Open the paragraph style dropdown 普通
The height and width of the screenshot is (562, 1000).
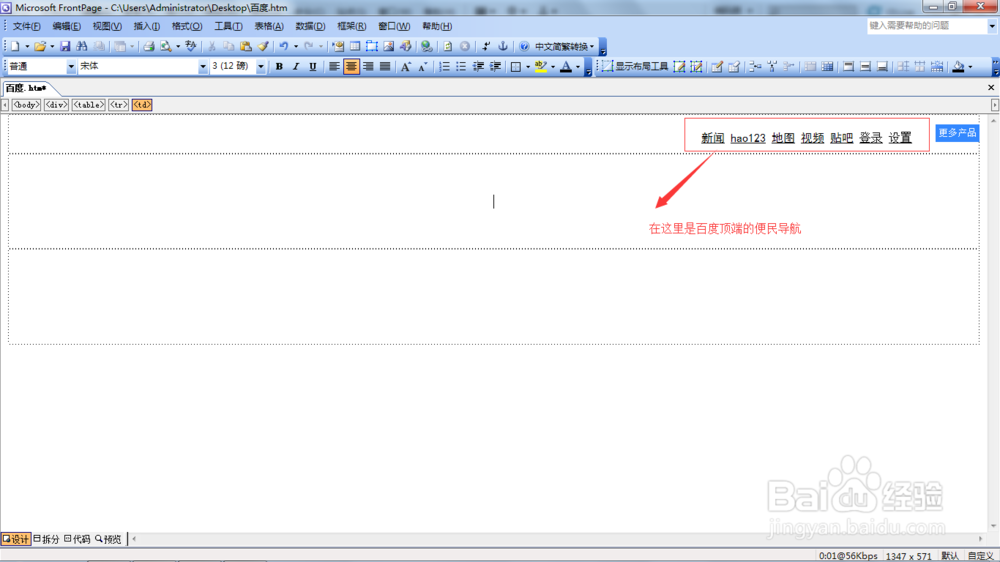pos(70,66)
